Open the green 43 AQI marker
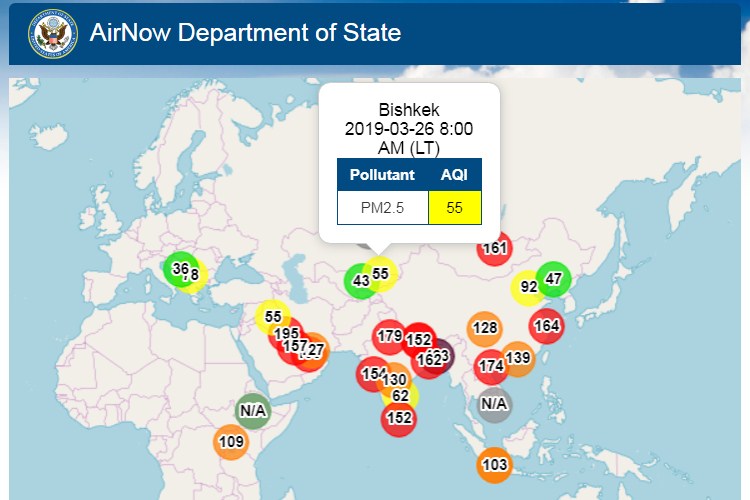 coord(358,281)
